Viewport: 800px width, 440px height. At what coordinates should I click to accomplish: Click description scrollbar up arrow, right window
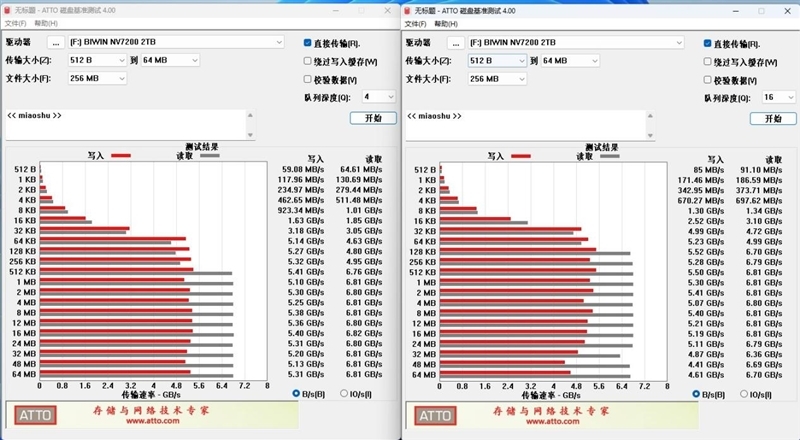pos(650,115)
